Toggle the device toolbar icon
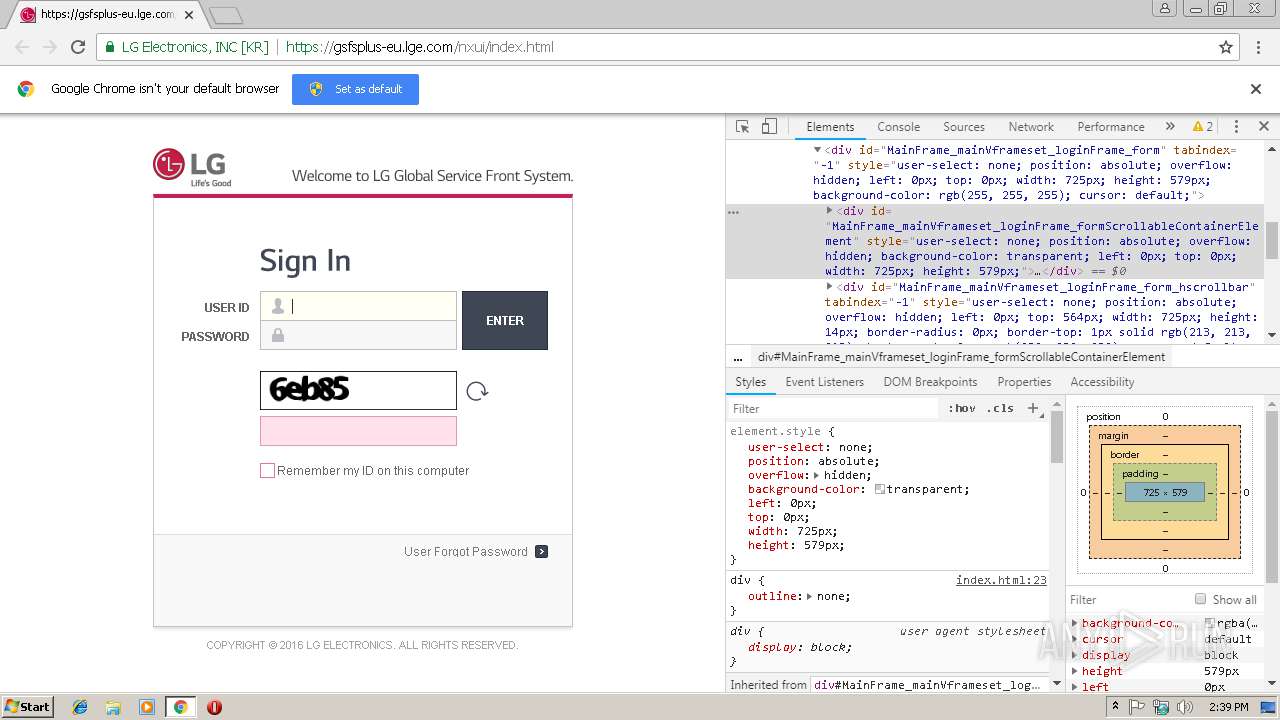 coord(769,127)
